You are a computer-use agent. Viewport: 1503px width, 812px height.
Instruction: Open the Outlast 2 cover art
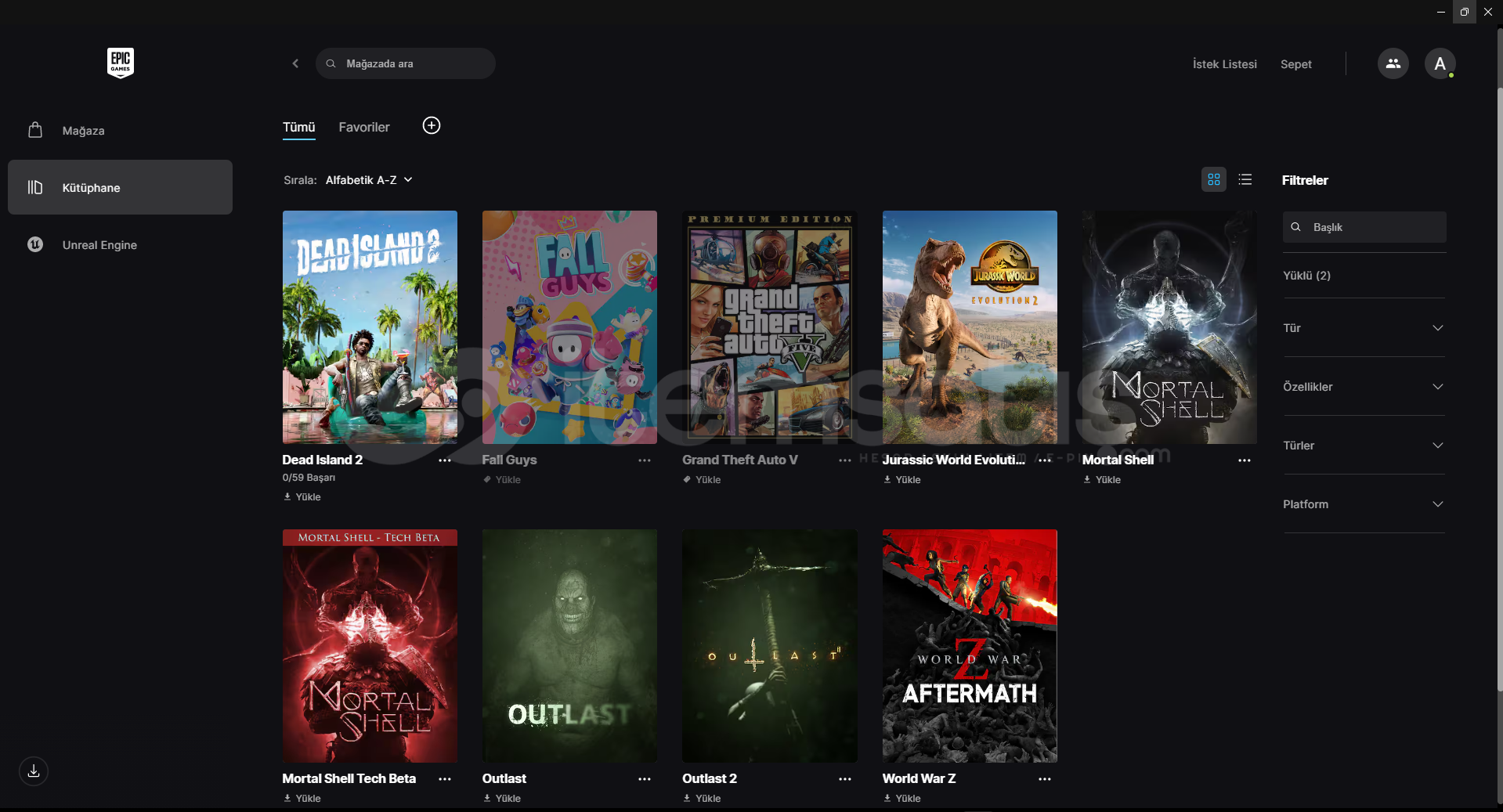770,646
